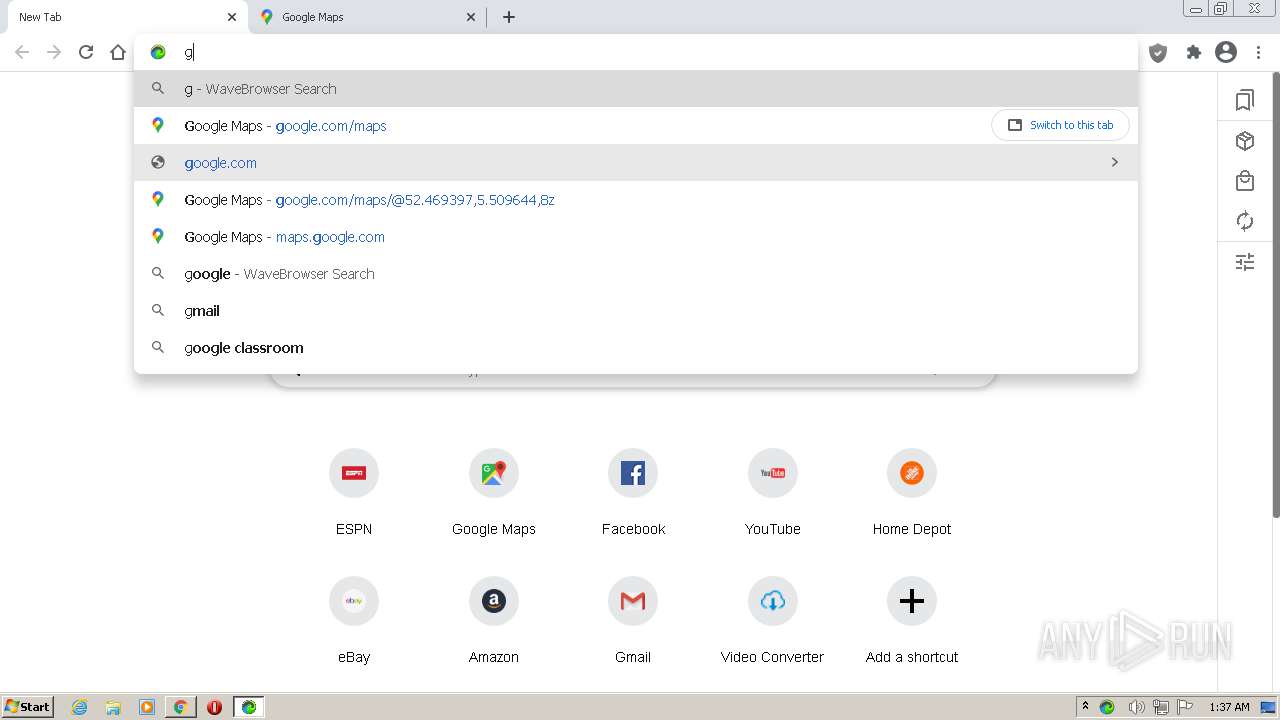Open the media player taskbar icon

pos(147,707)
